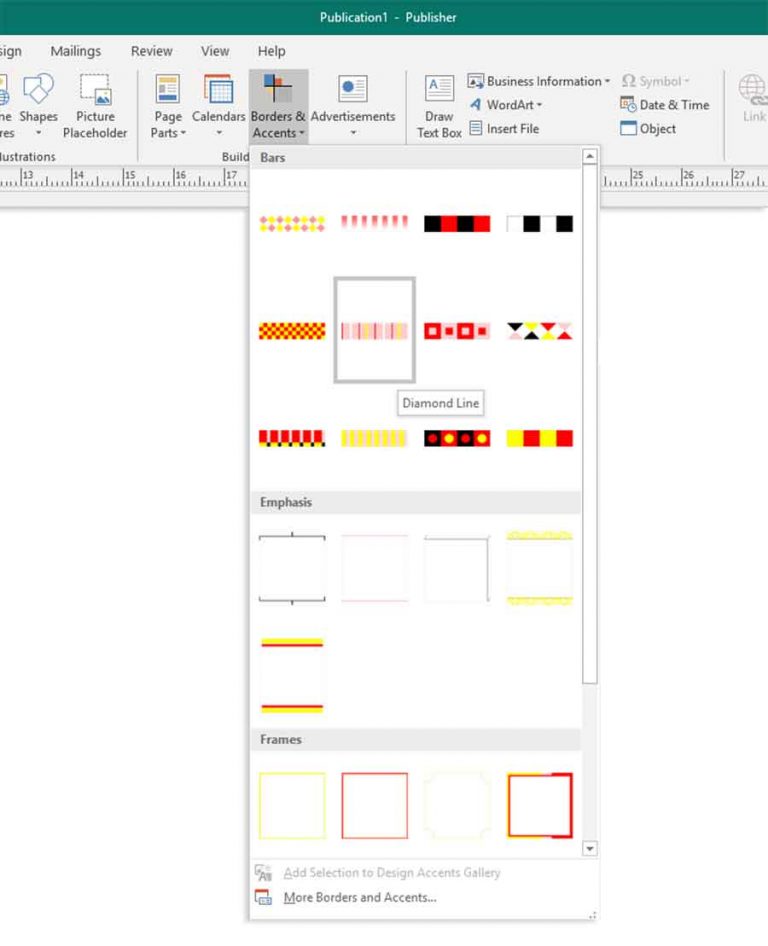Viewport: 768px width, 946px height.
Task: Insert an Object
Action: coord(648,129)
